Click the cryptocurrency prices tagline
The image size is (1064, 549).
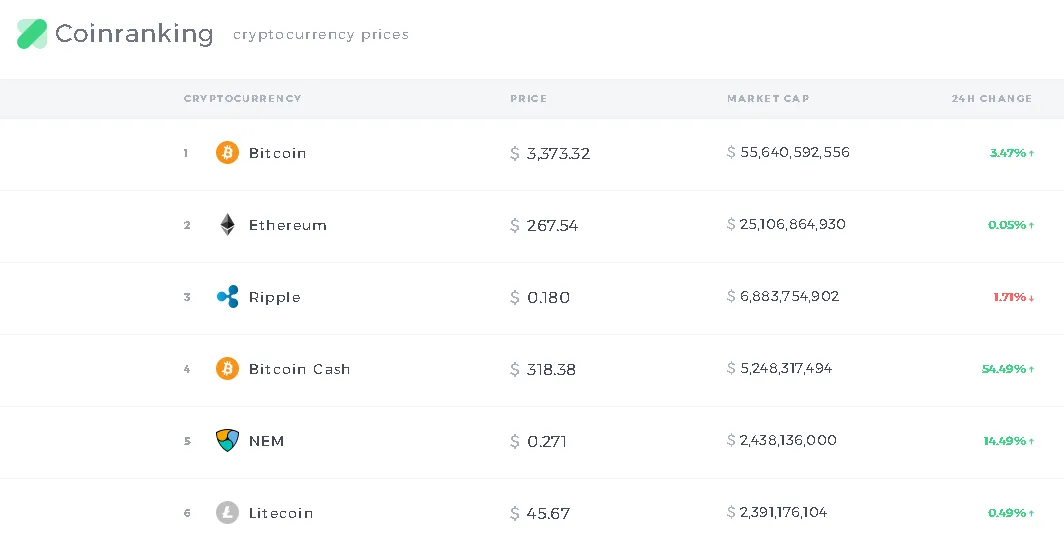click(321, 35)
